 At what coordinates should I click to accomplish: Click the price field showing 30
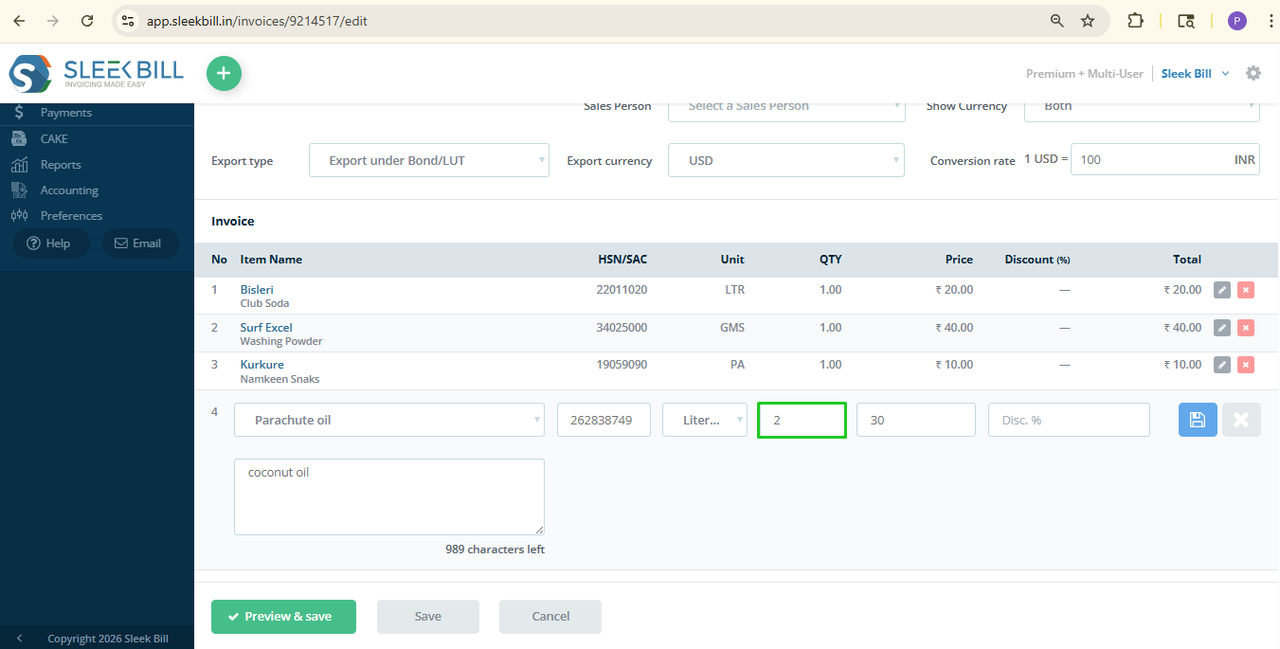click(916, 420)
